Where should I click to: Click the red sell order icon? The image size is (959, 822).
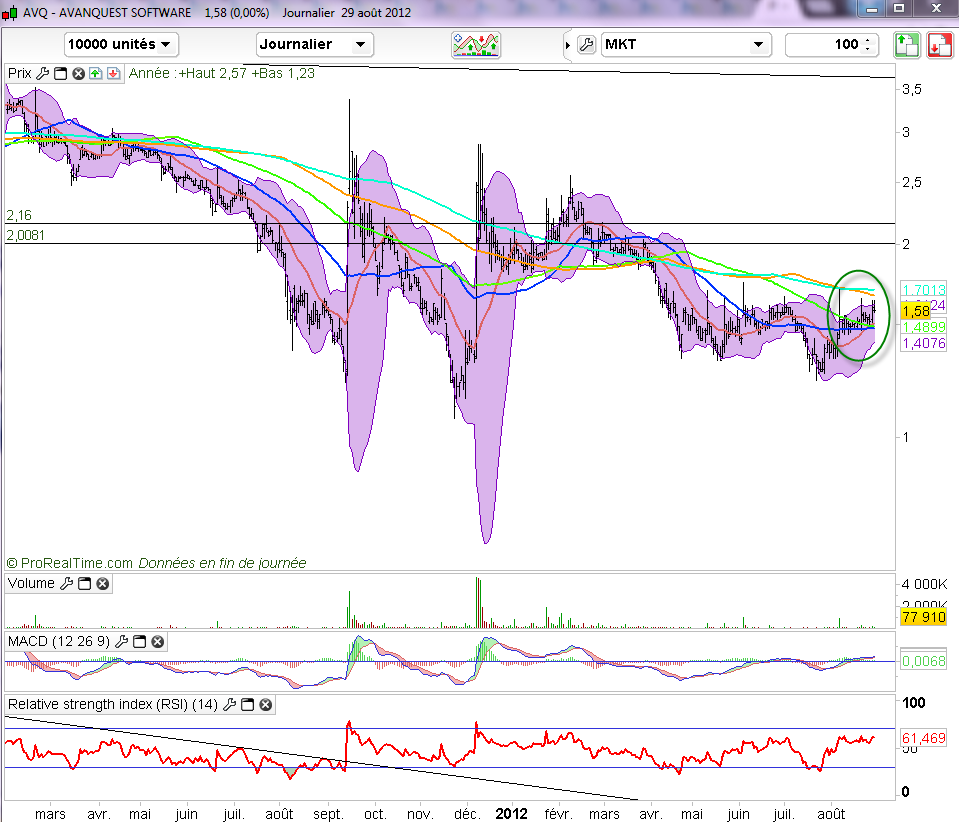[939, 44]
